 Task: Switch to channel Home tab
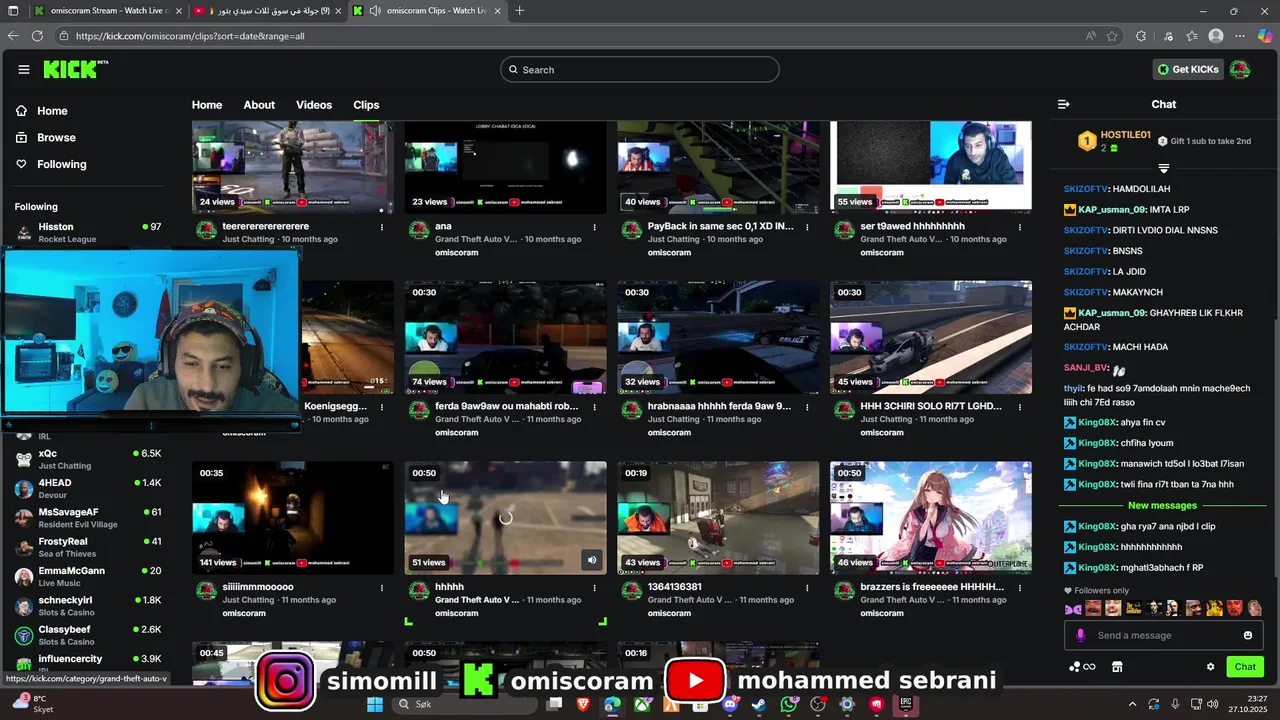[207, 105]
